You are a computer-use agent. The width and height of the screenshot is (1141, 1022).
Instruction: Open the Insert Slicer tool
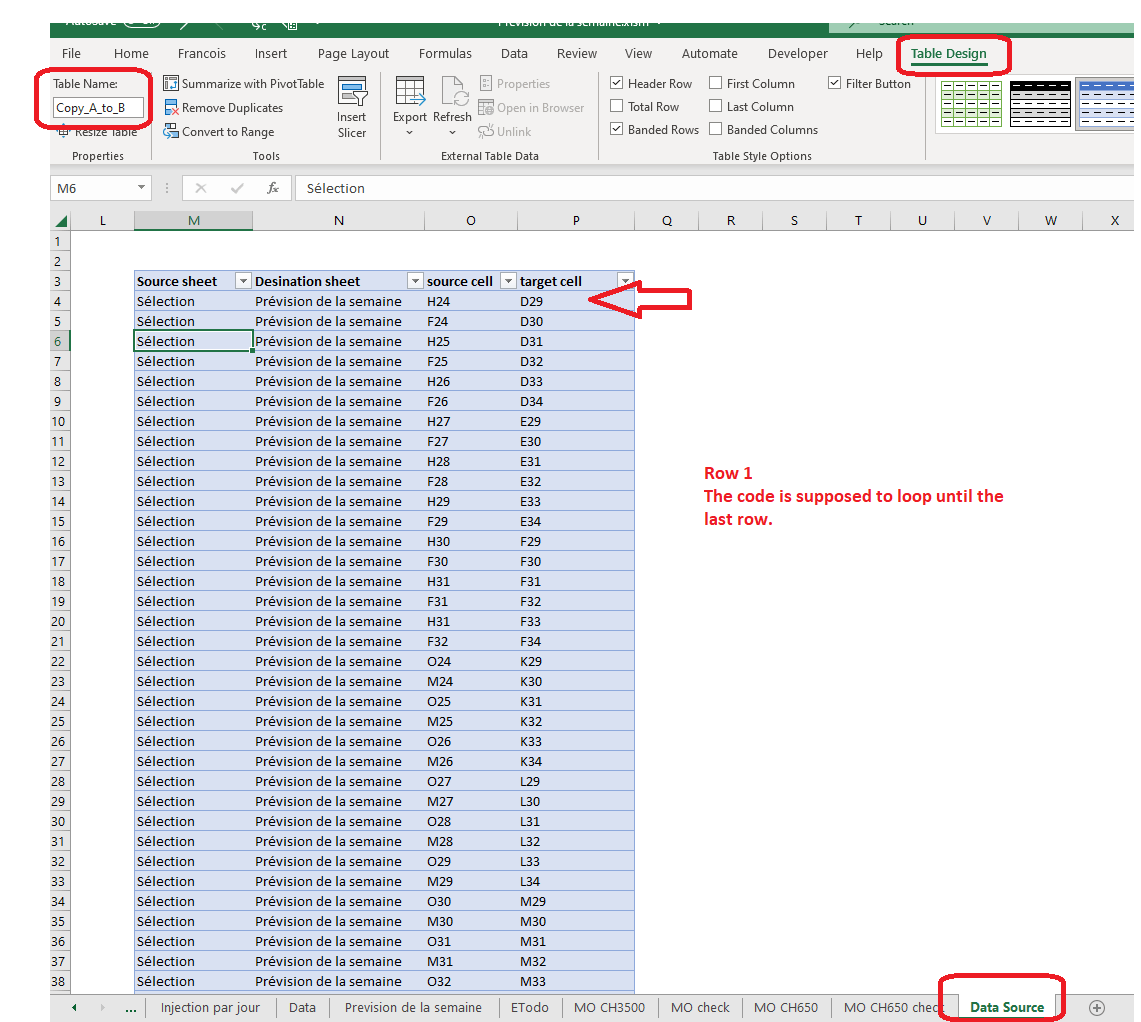pos(352,108)
